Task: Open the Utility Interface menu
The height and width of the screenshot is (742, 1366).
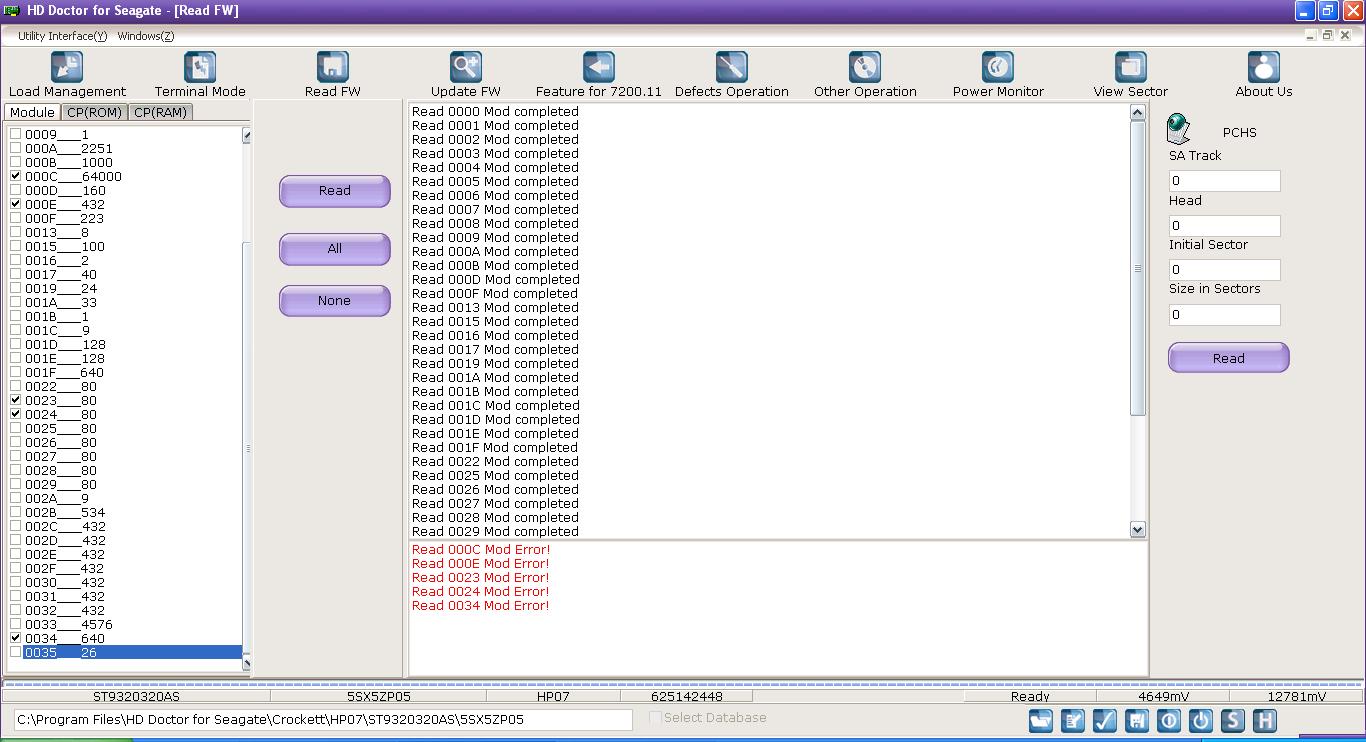Action: pyautogui.click(x=62, y=36)
